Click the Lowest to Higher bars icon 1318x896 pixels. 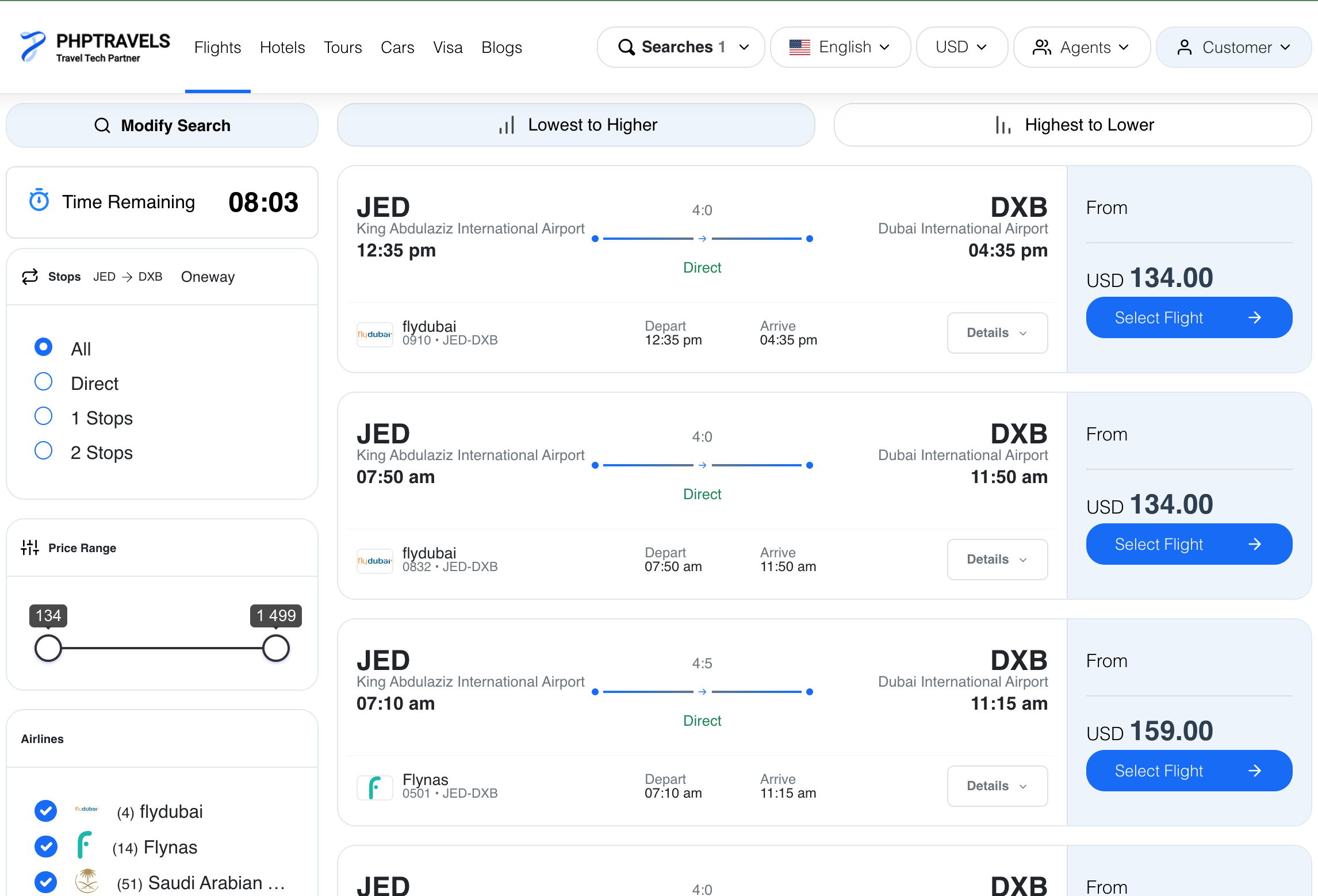(507, 125)
